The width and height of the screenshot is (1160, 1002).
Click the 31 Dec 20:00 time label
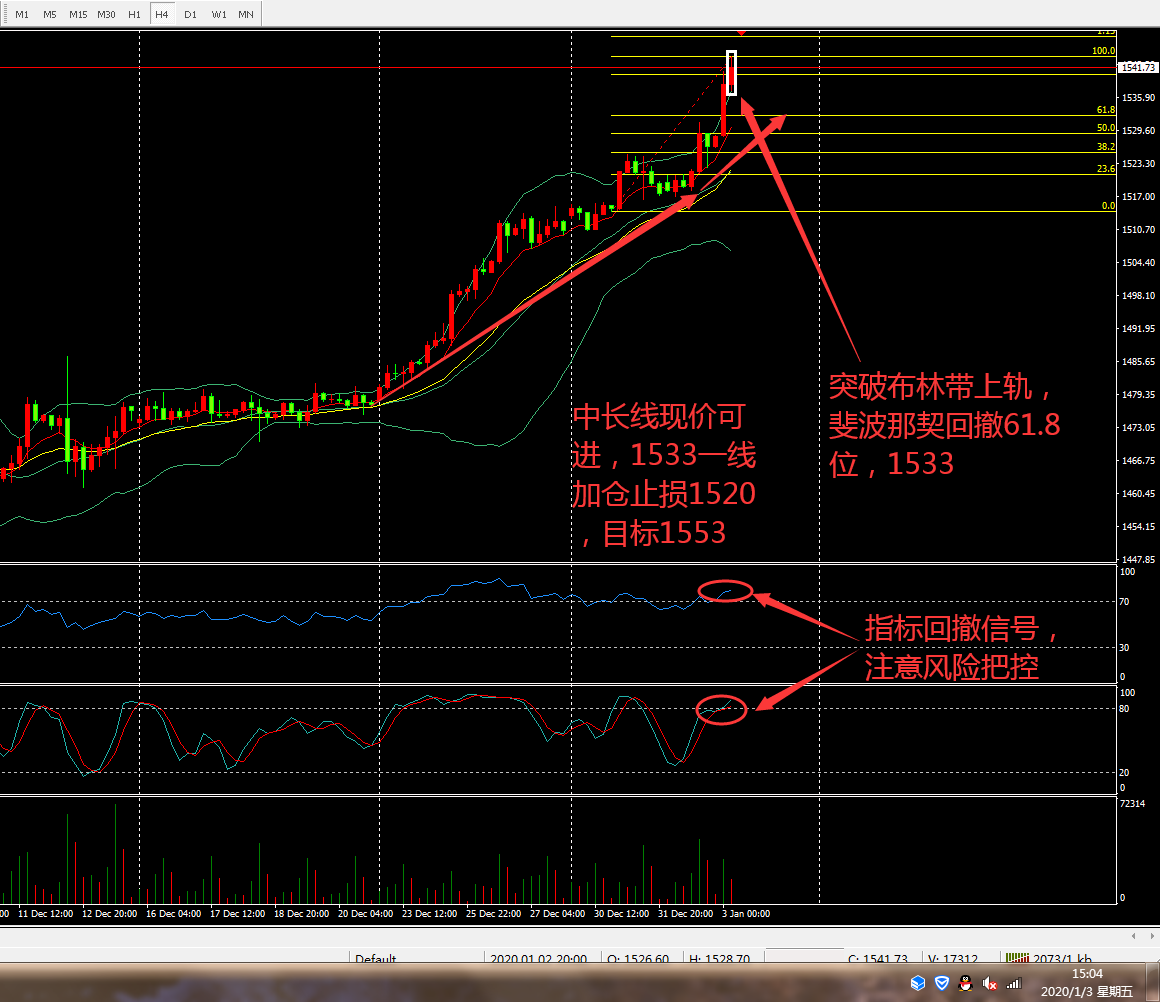(686, 914)
